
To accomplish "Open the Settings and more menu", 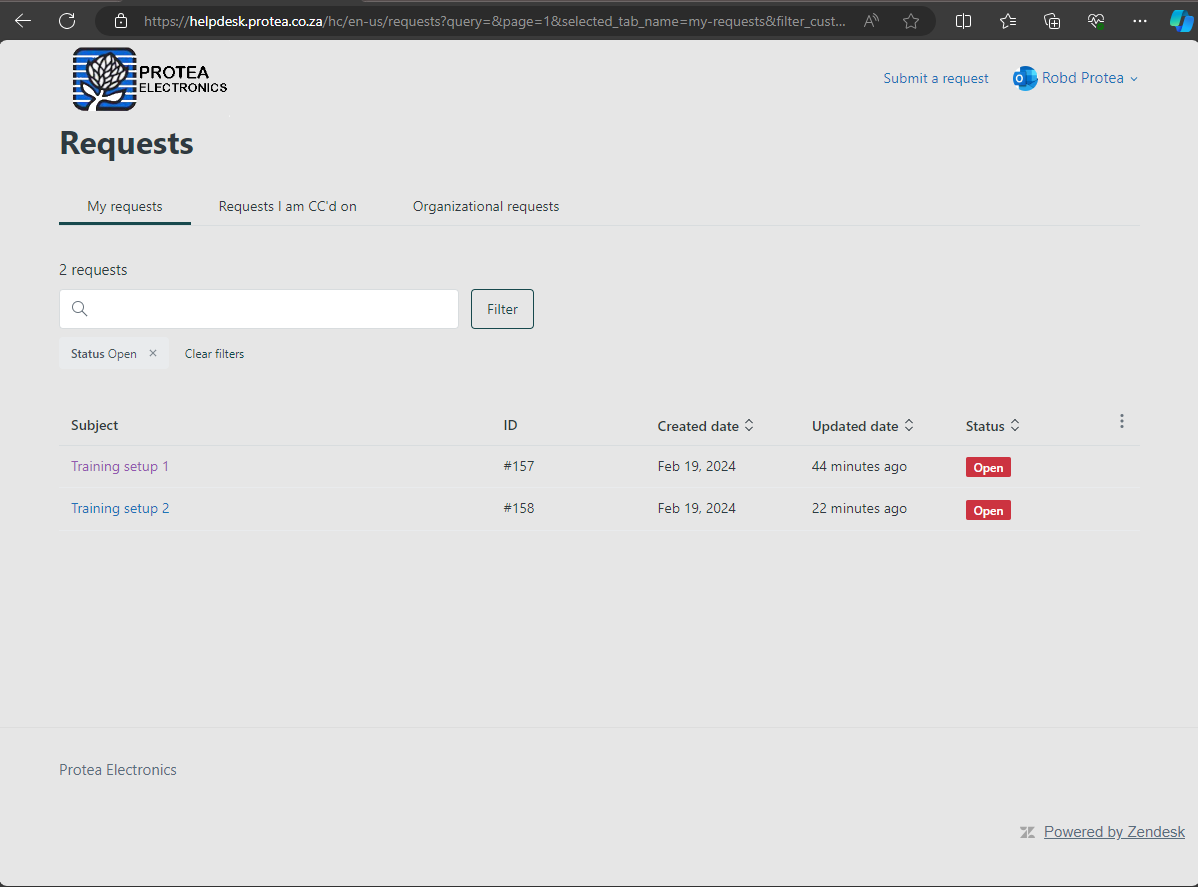I will click(1139, 20).
